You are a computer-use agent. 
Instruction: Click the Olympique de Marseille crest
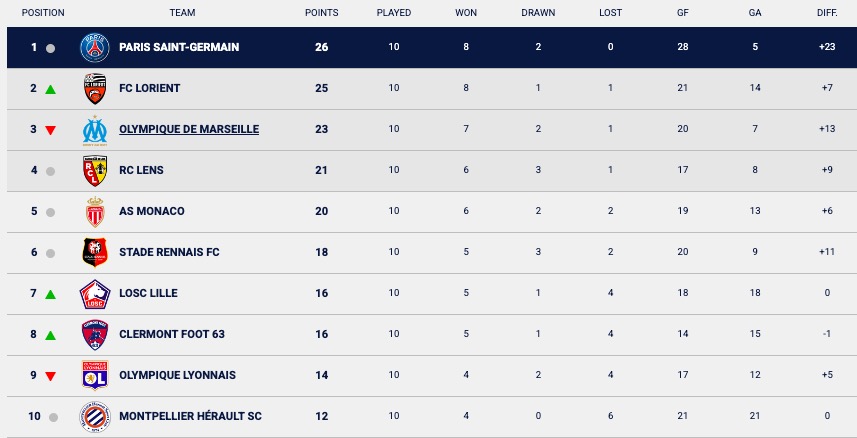(94, 129)
